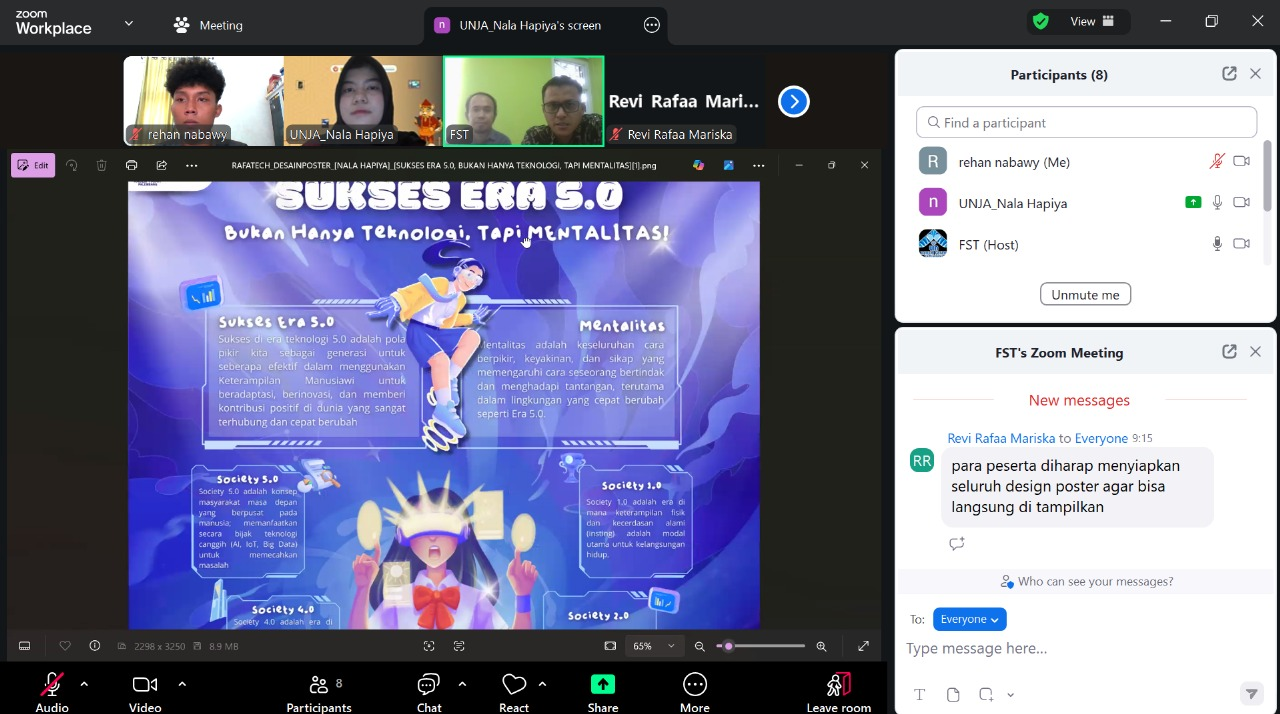Pop out the Participants panel
1280x714 pixels.
1229,74
